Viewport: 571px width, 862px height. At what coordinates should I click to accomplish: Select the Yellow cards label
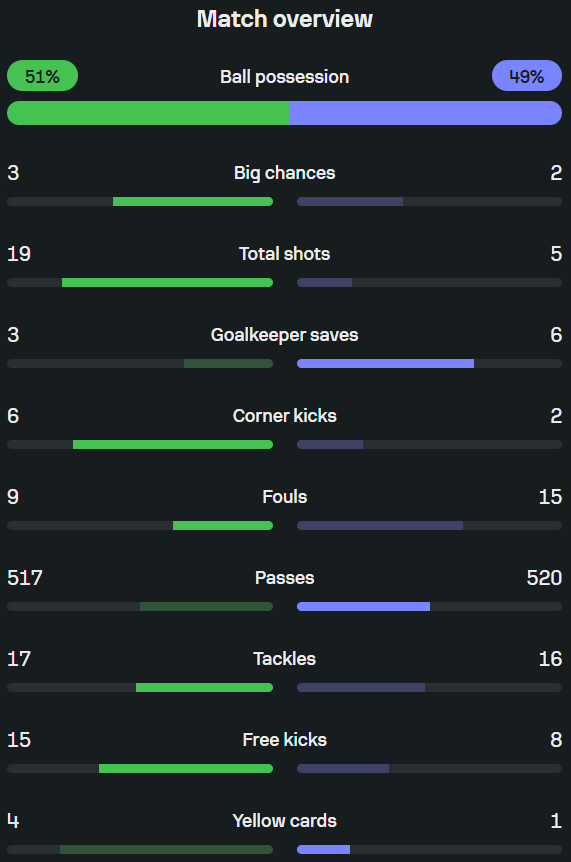click(x=285, y=821)
